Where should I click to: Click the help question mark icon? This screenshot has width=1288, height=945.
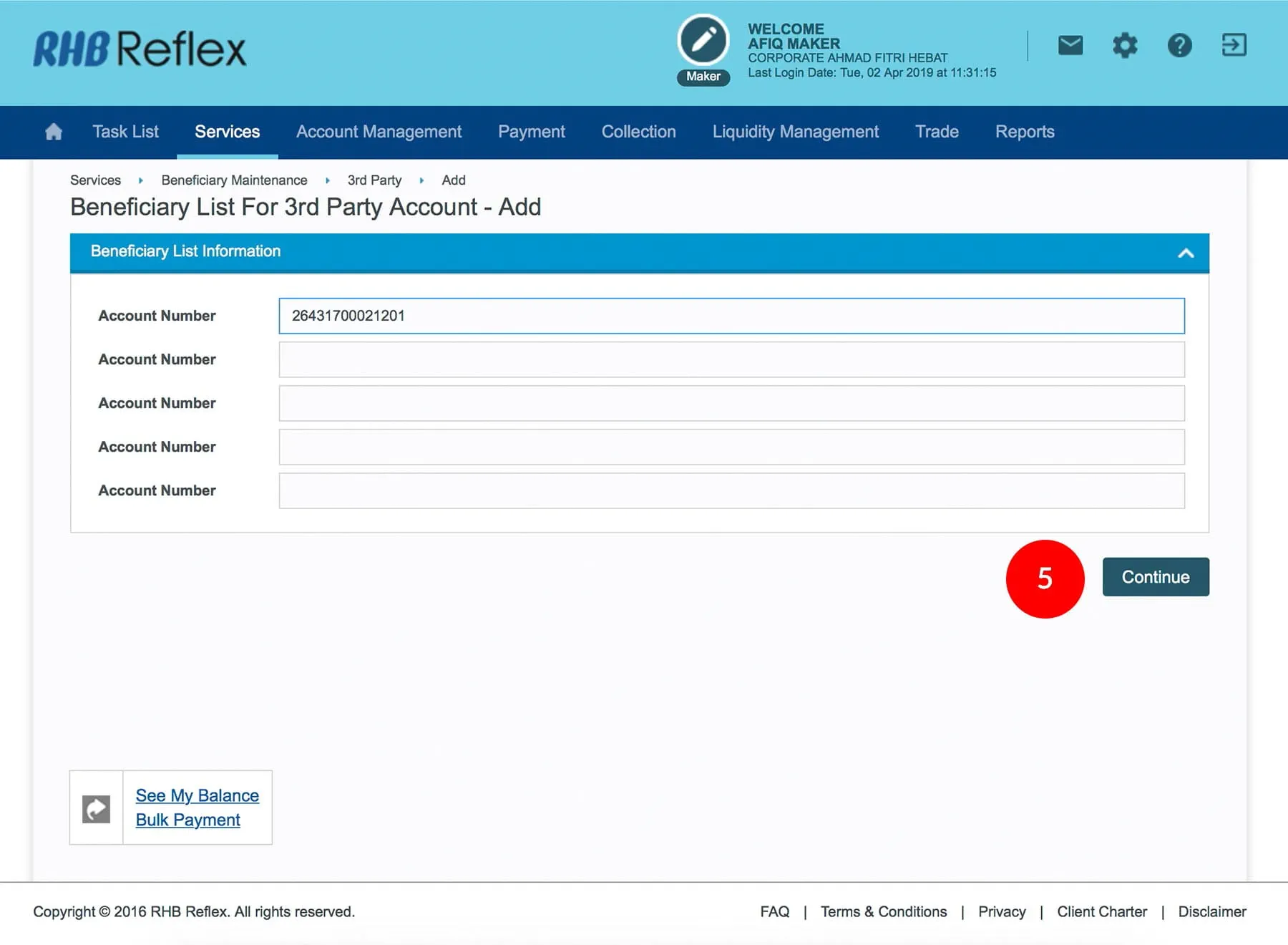1179,45
